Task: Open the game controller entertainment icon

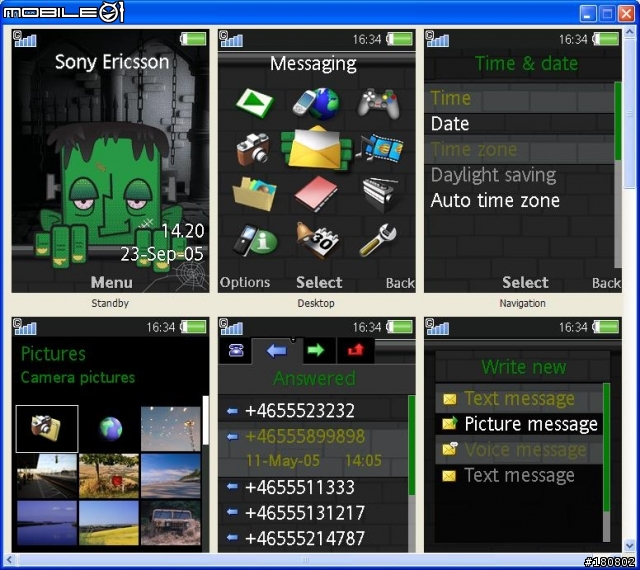Action: [x=378, y=103]
